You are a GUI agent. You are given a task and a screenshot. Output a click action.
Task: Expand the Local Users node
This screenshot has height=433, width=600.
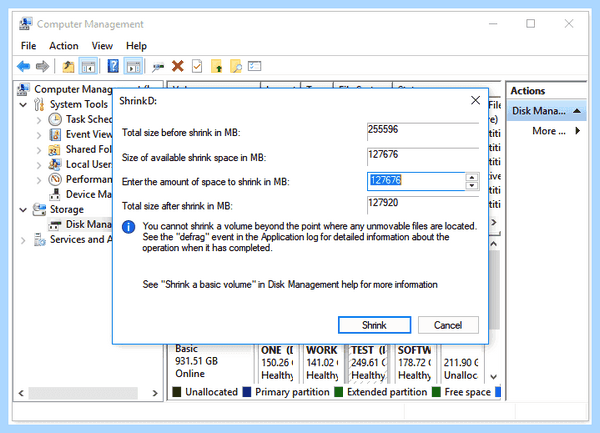39,165
